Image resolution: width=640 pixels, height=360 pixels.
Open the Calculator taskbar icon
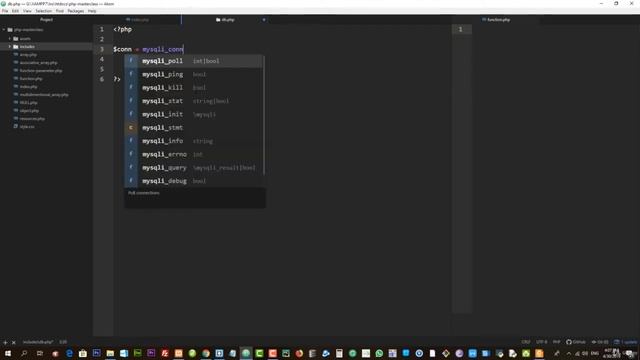click(339, 353)
